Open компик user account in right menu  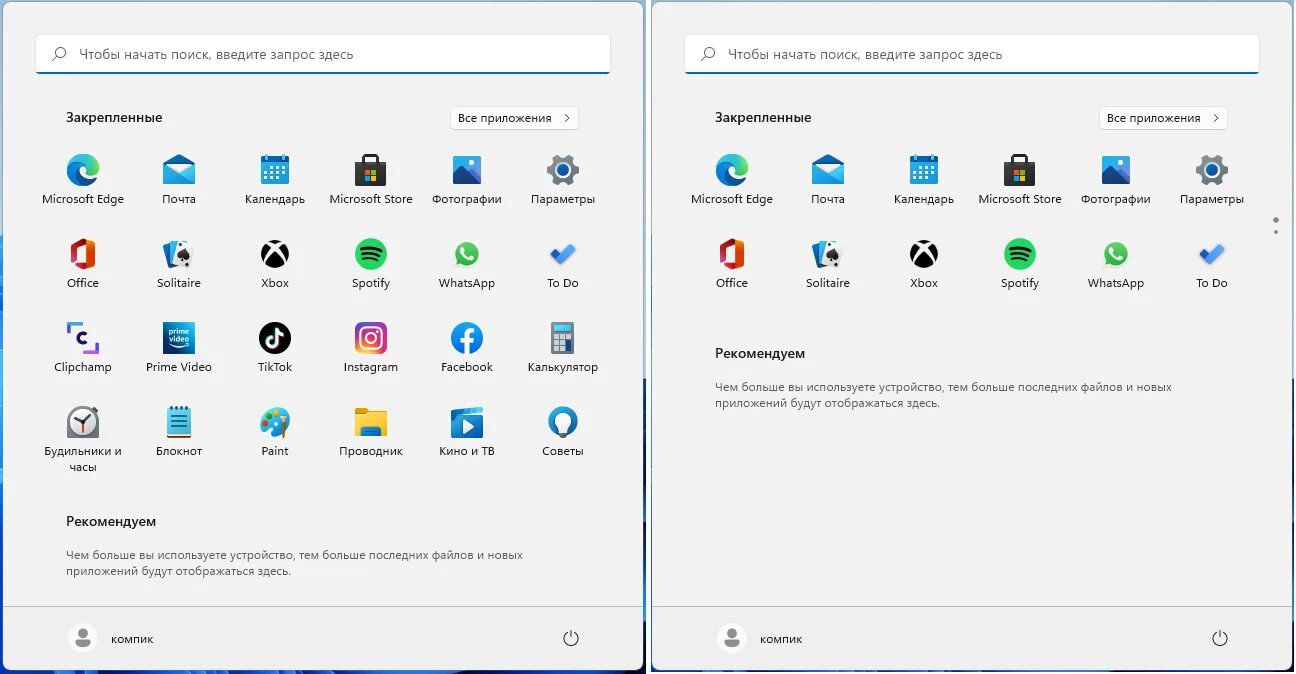(x=760, y=638)
